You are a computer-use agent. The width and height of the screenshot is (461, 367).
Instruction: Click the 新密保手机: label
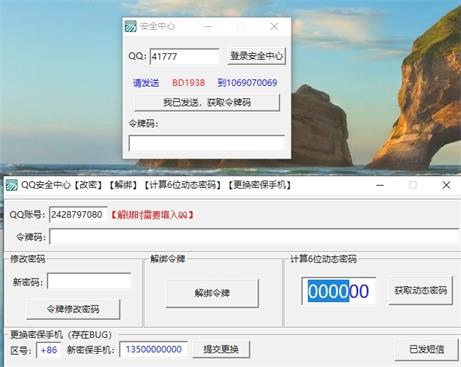click(x=91, y=350)
